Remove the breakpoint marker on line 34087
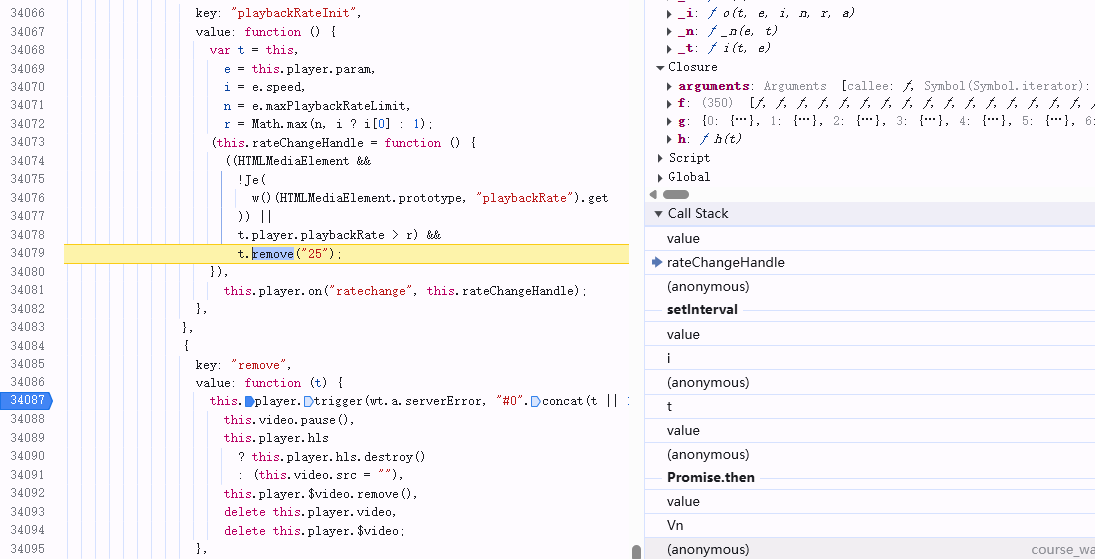The width and height of the screenshot is (1095, 559). pos(26,401)
